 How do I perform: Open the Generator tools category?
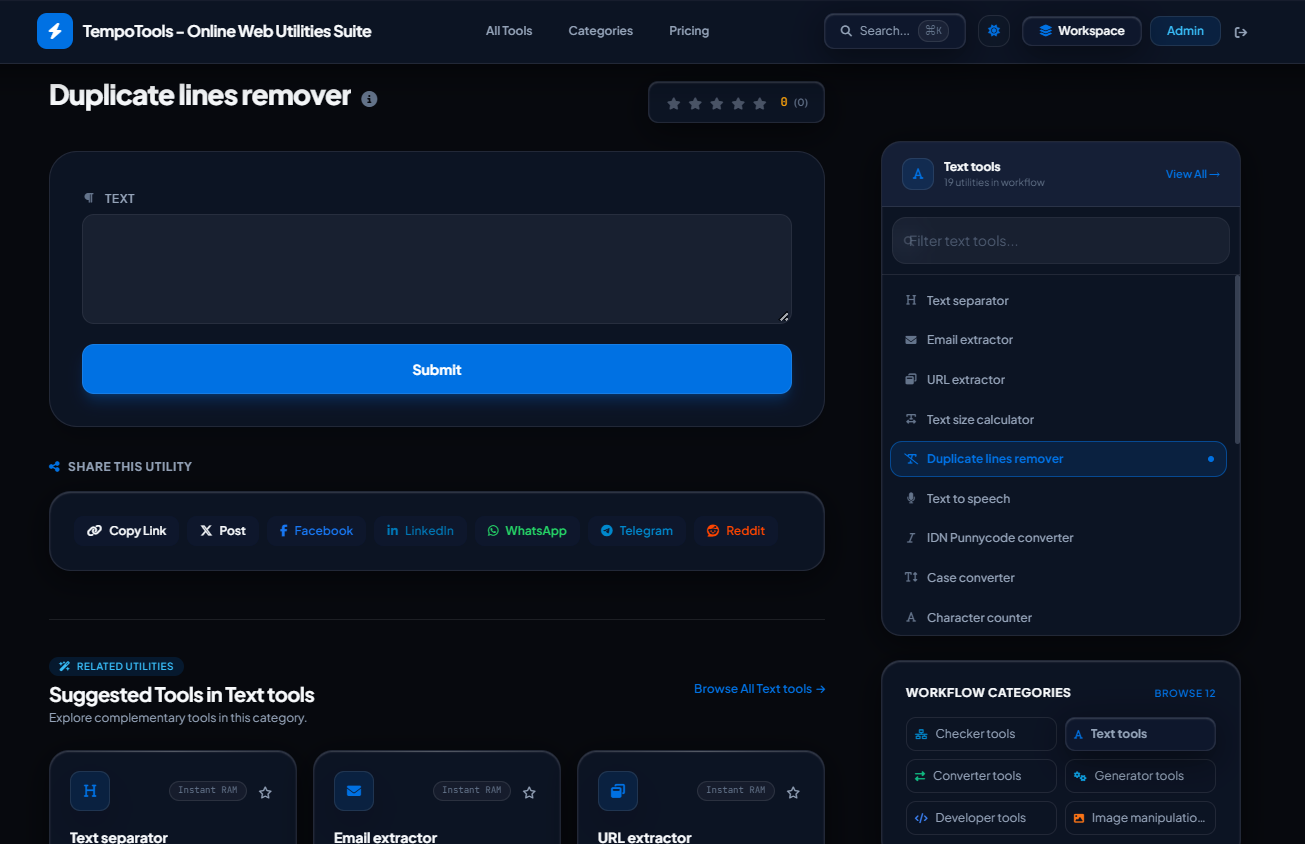tap(1140, 776)
